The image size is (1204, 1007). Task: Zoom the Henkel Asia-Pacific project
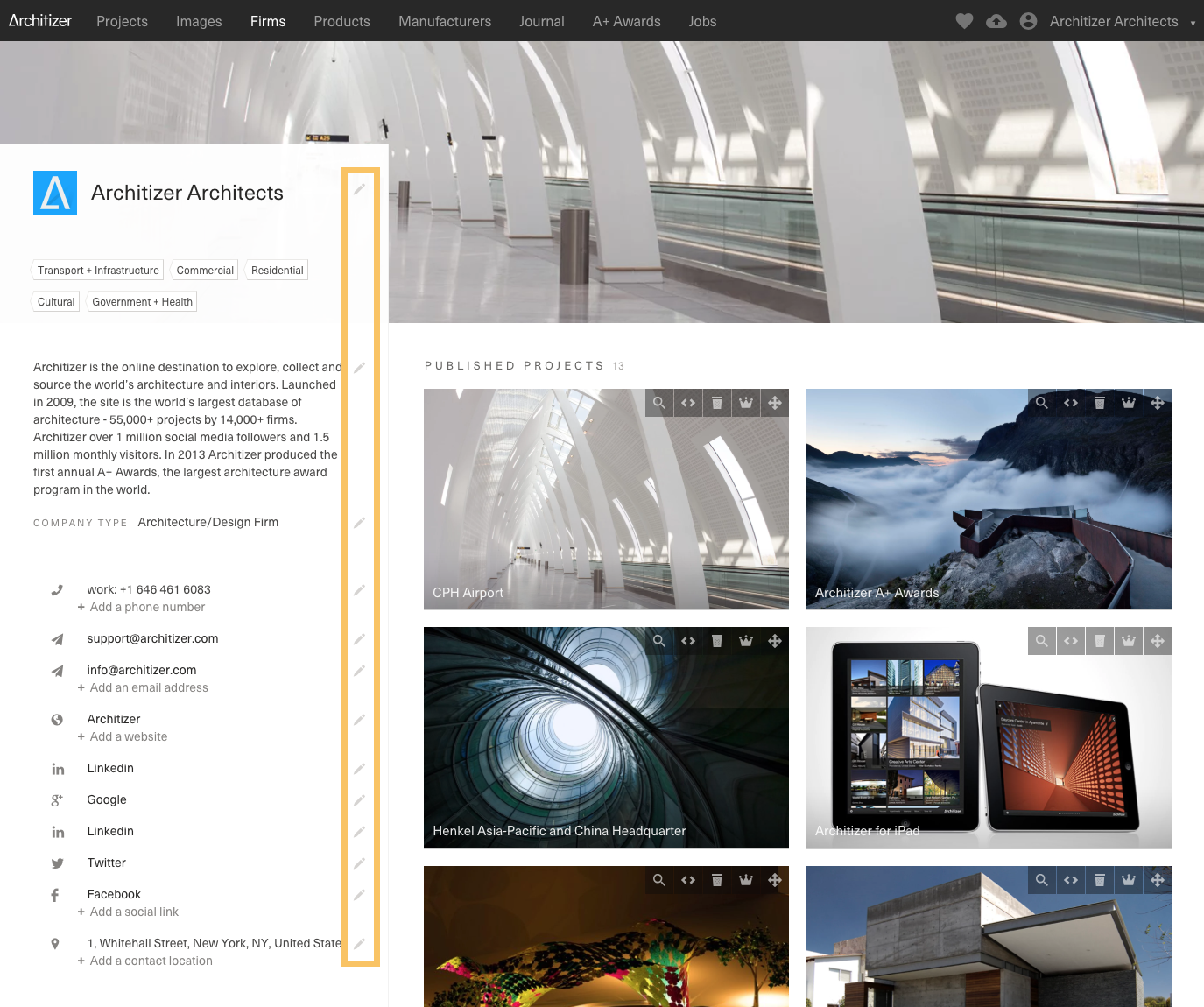(659, 641)
